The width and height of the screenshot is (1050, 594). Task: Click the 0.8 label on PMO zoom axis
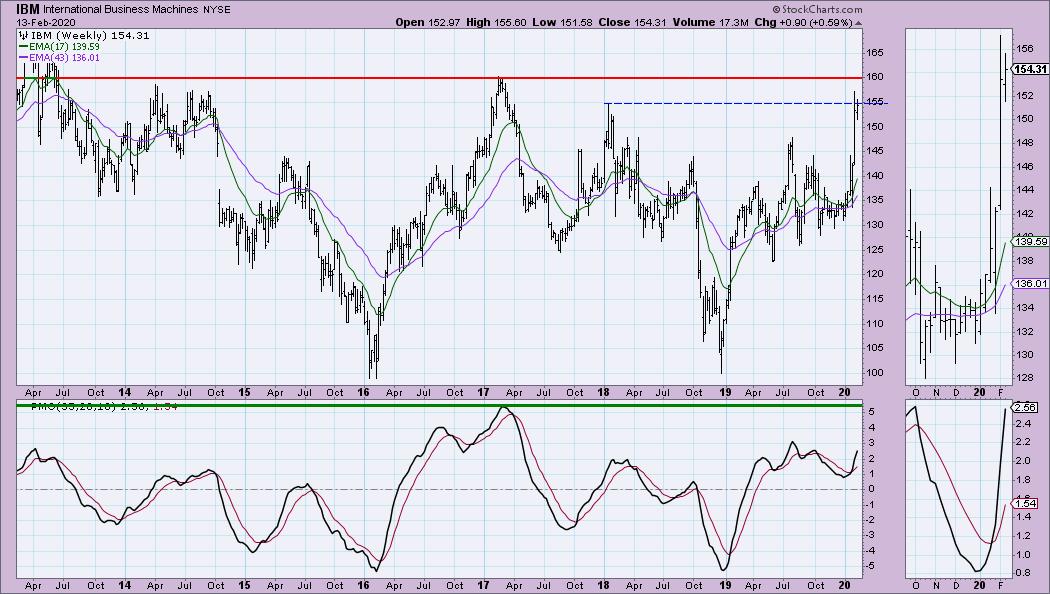pyautogui.click(x=1023, y=573)
